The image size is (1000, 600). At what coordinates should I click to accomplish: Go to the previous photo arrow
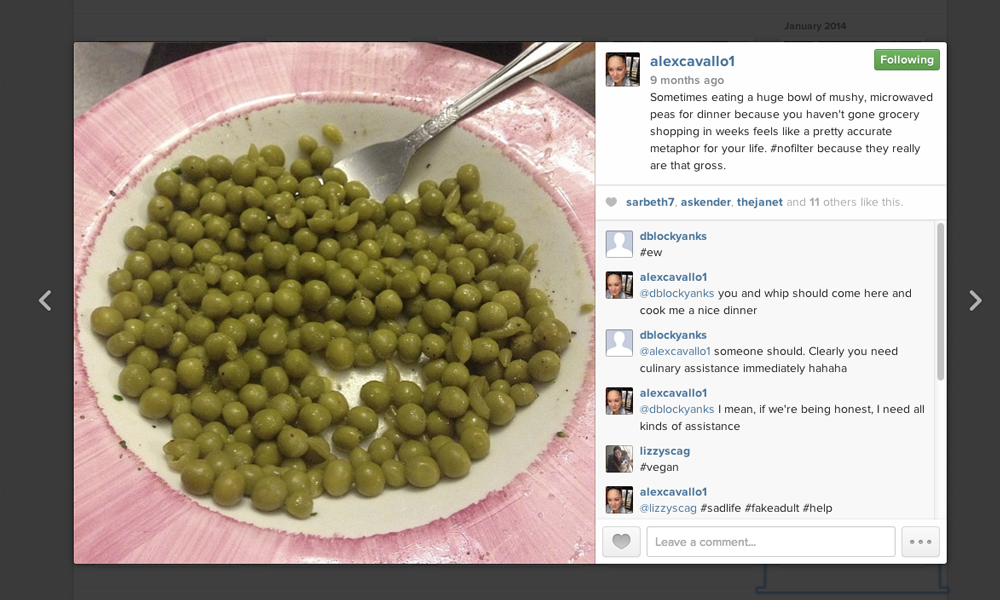click(x=45, y=300)
